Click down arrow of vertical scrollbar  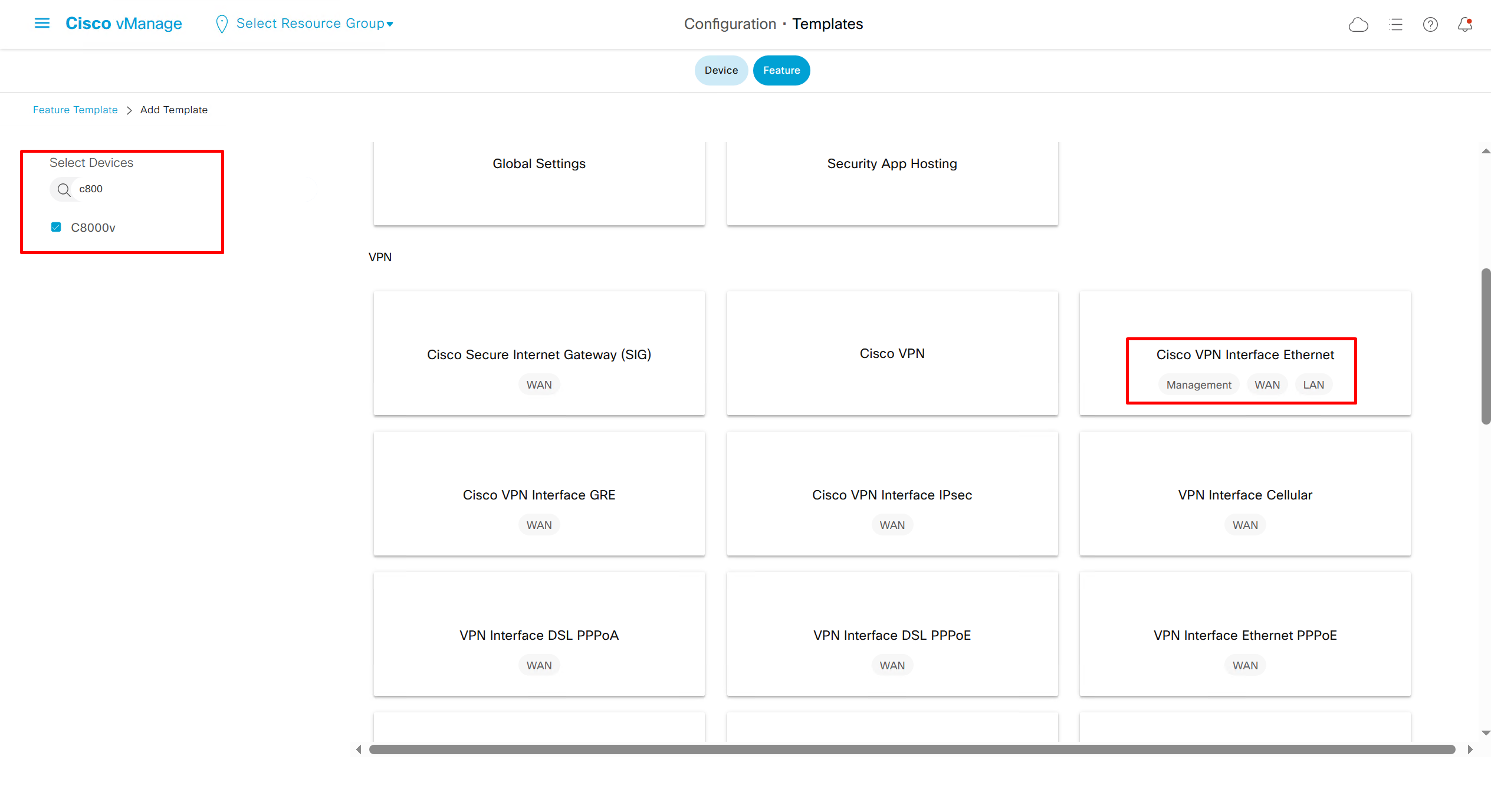coord(1486,732)
